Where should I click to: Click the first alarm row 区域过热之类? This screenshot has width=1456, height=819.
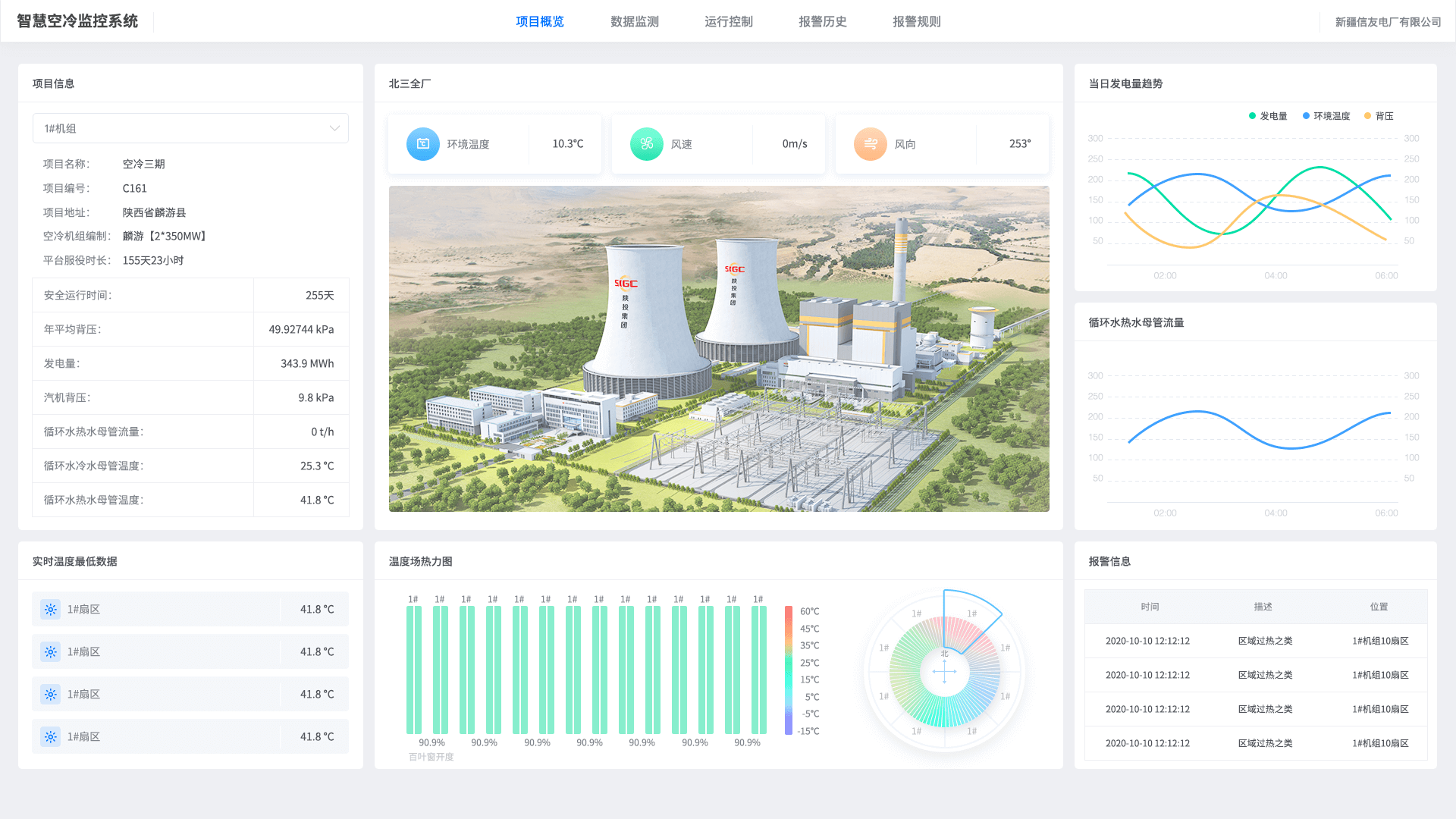pyautogui.click(x=1265, y=641)
